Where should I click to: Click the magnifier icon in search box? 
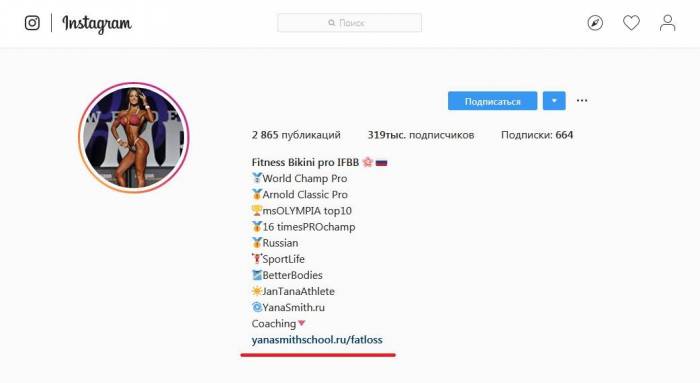click(331, 23)
